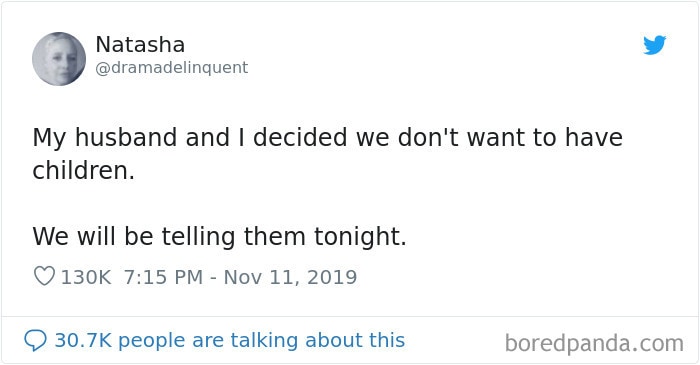Click the word "children." in the tweet
700x365 pixels.
point(83,170)
